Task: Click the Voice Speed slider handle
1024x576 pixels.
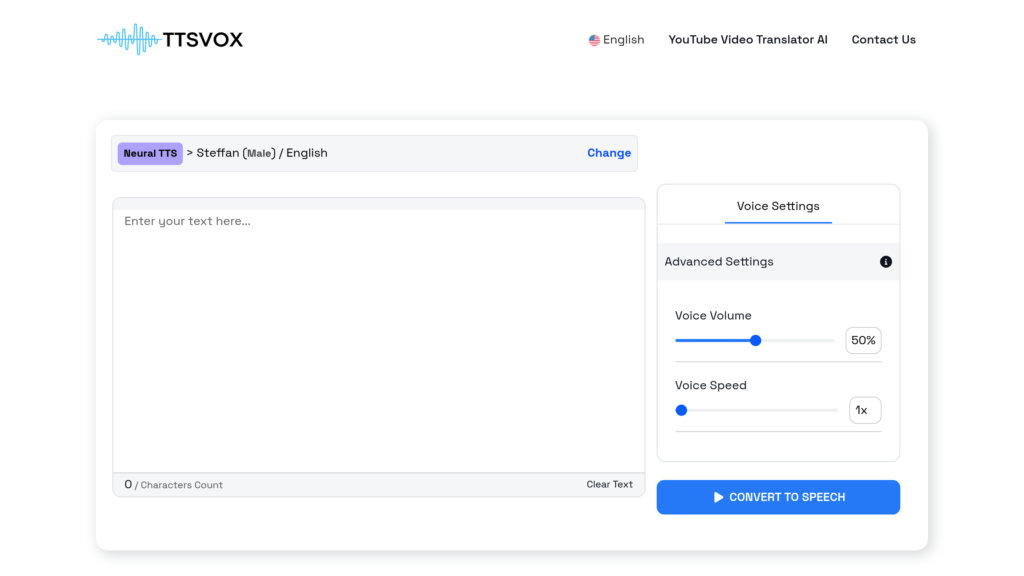Action: pos(681,410)
